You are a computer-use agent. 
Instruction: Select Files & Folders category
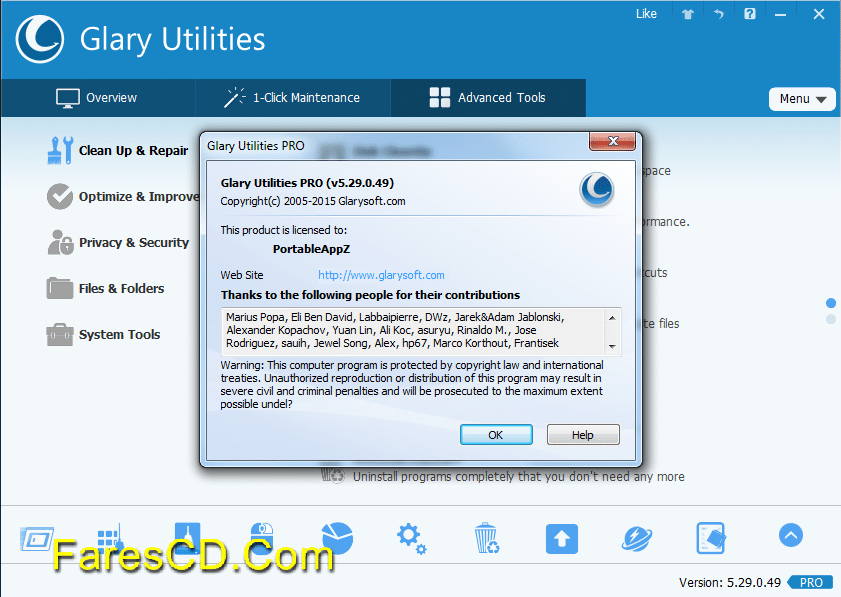(121, 289)
